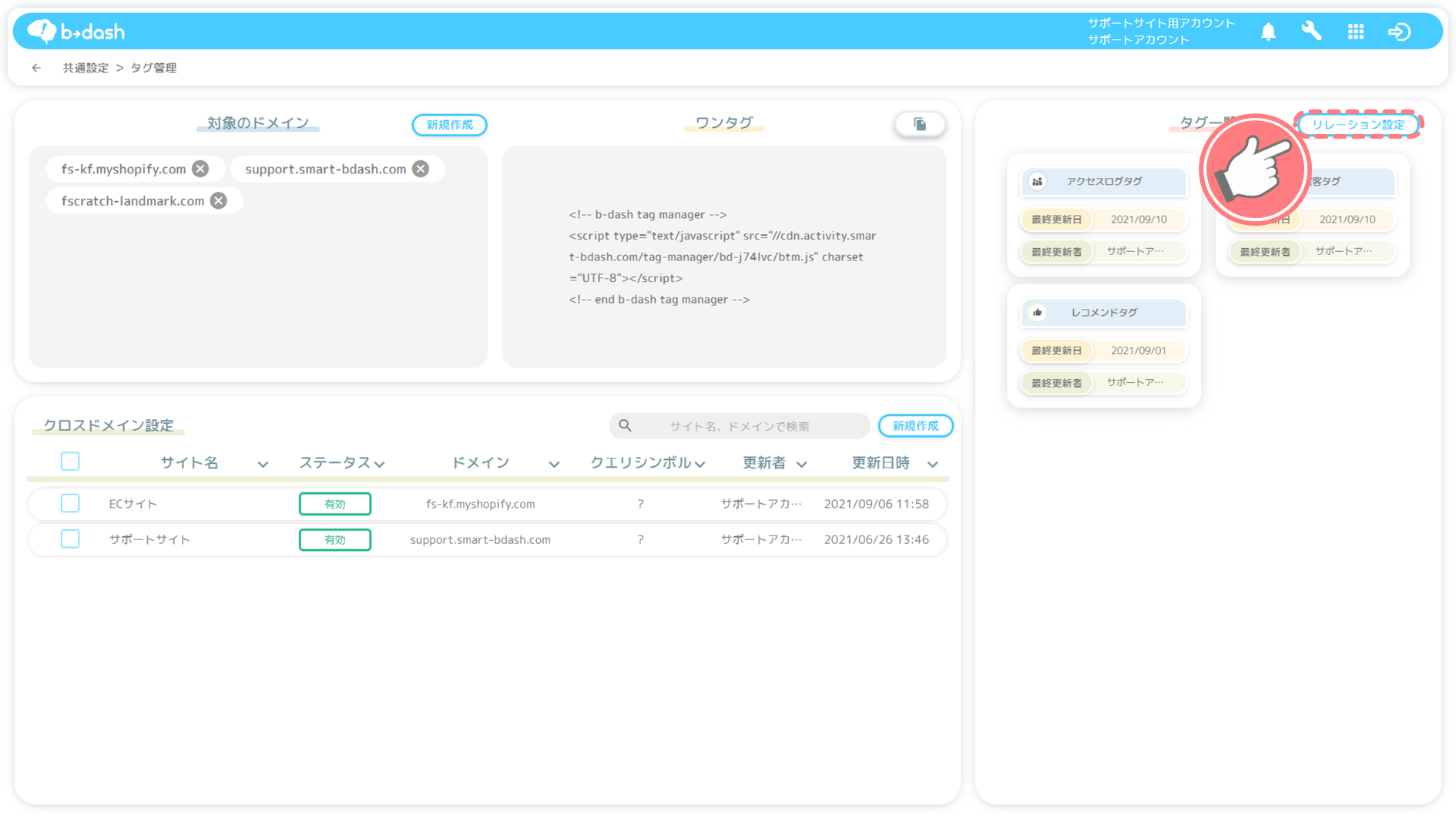Image resolution: width=1456 pixels, height=819 pixels.
Task: Click the site name search field
Action: [740, 425]
